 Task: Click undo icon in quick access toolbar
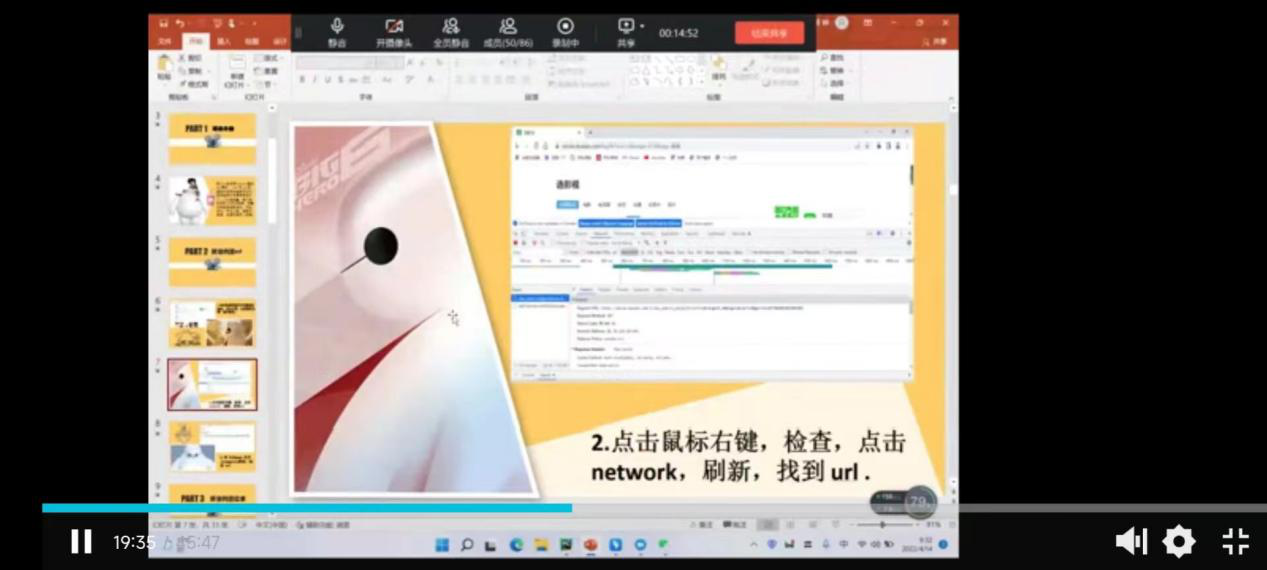coord(180,22)
